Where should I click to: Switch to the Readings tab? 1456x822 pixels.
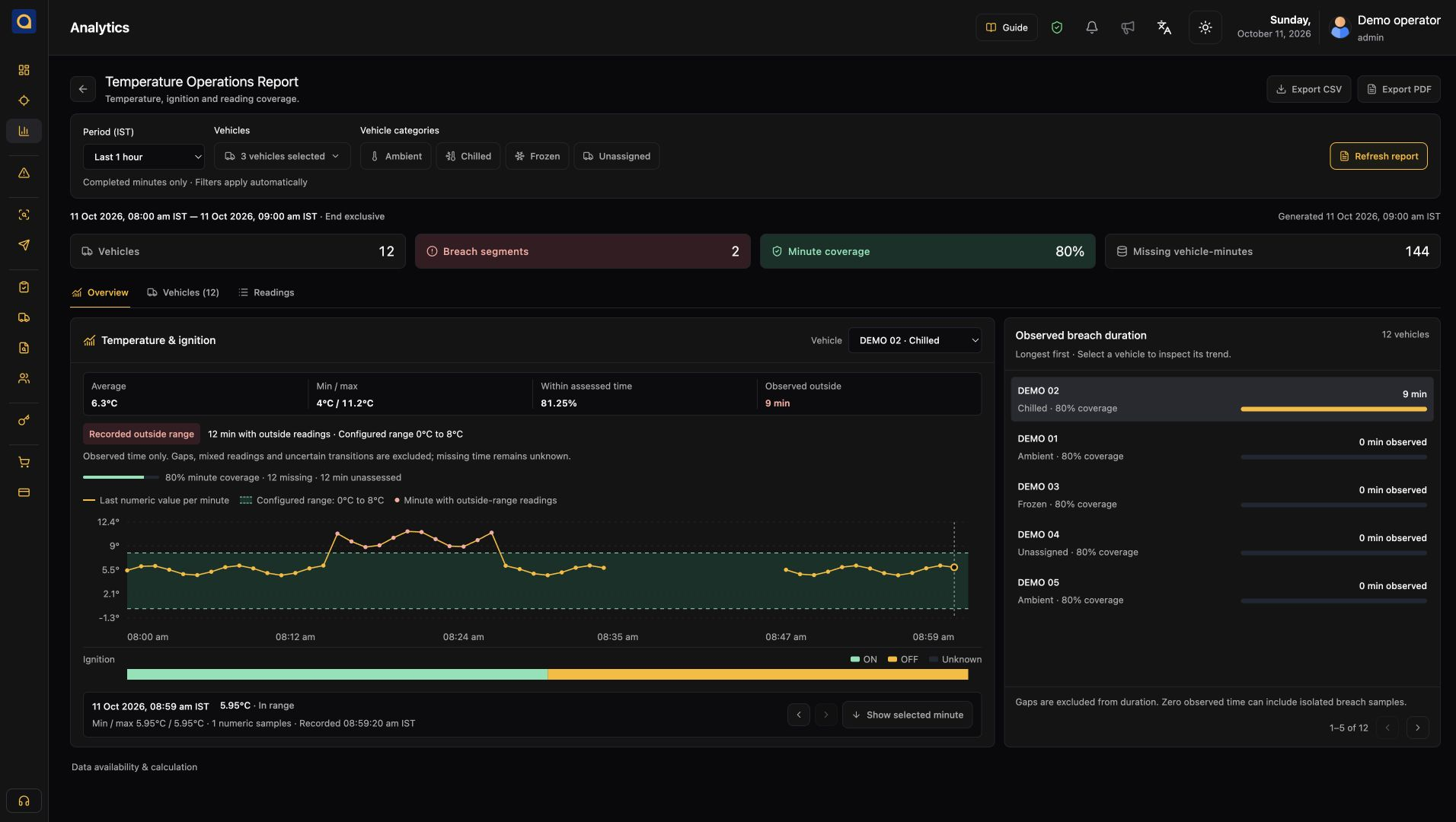[x=266, y=293]
